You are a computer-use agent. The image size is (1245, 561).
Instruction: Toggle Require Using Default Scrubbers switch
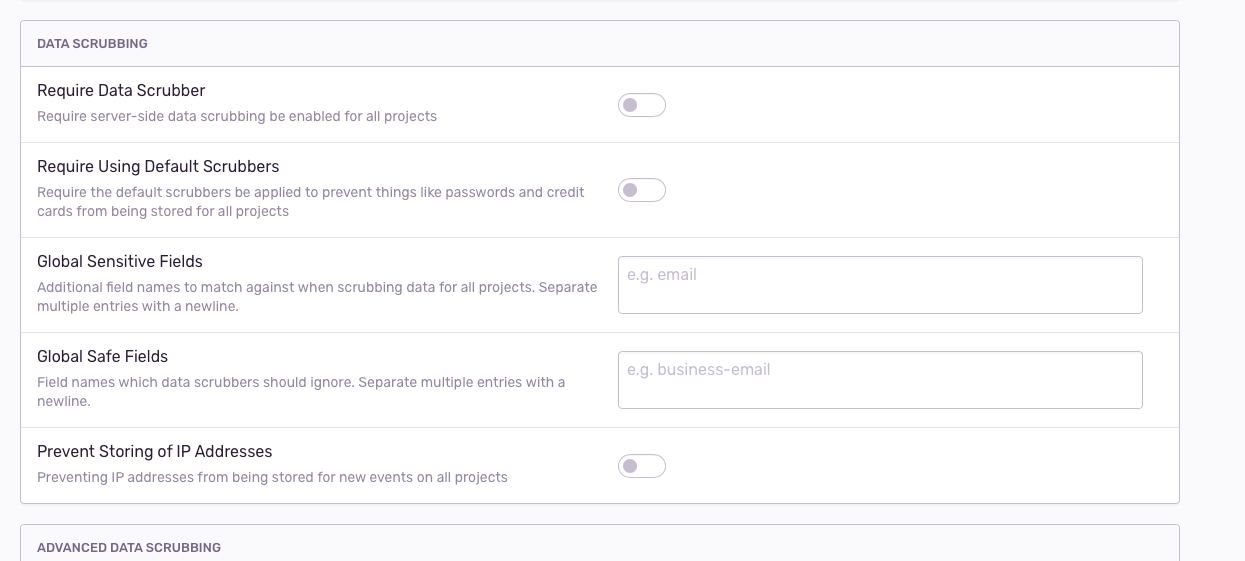pyautogui.click(x=642, y=190)
